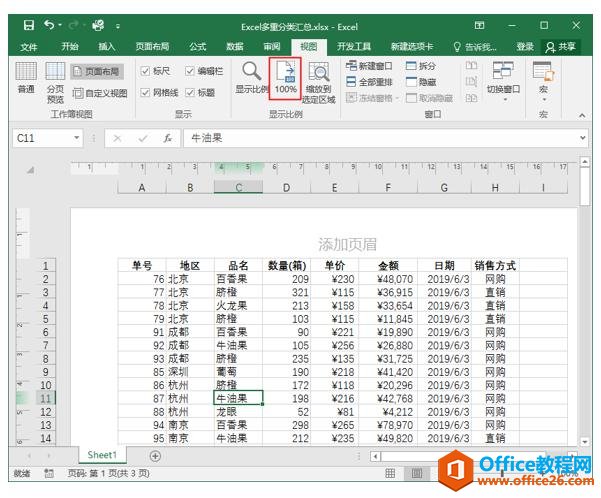Click the select all corner triangle
The image size is (601, 498).
point(30,169)
